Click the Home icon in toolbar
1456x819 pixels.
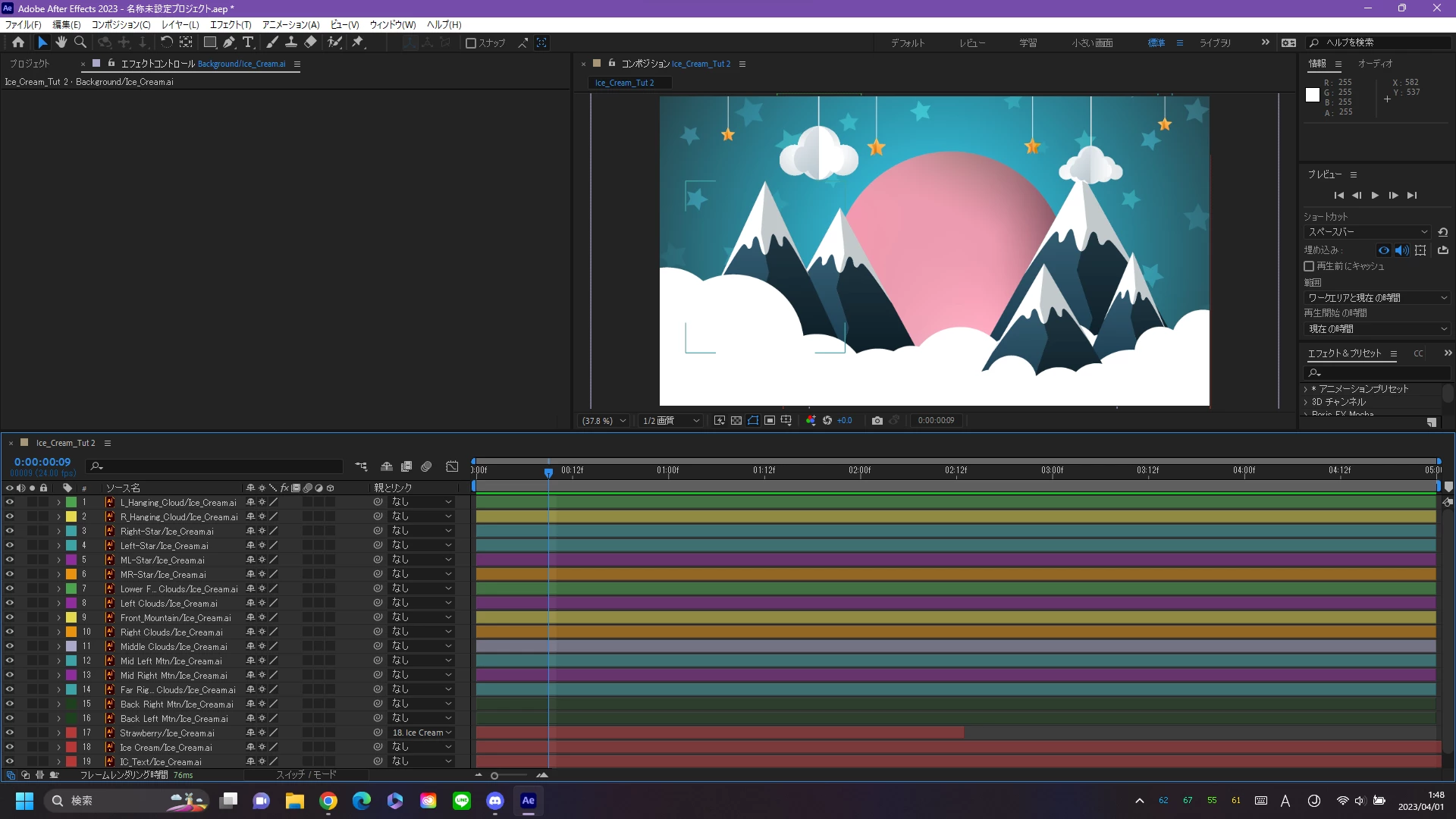click(x=18, y=42)
